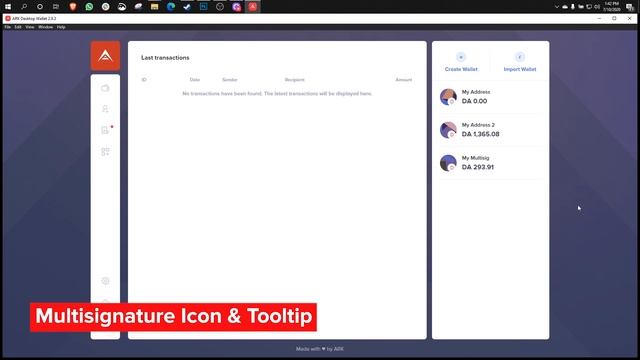Click the Date column header
Image resolution: width=640 pixels, height=360 pixels.
pyautogui.click(x=195, y=80)
